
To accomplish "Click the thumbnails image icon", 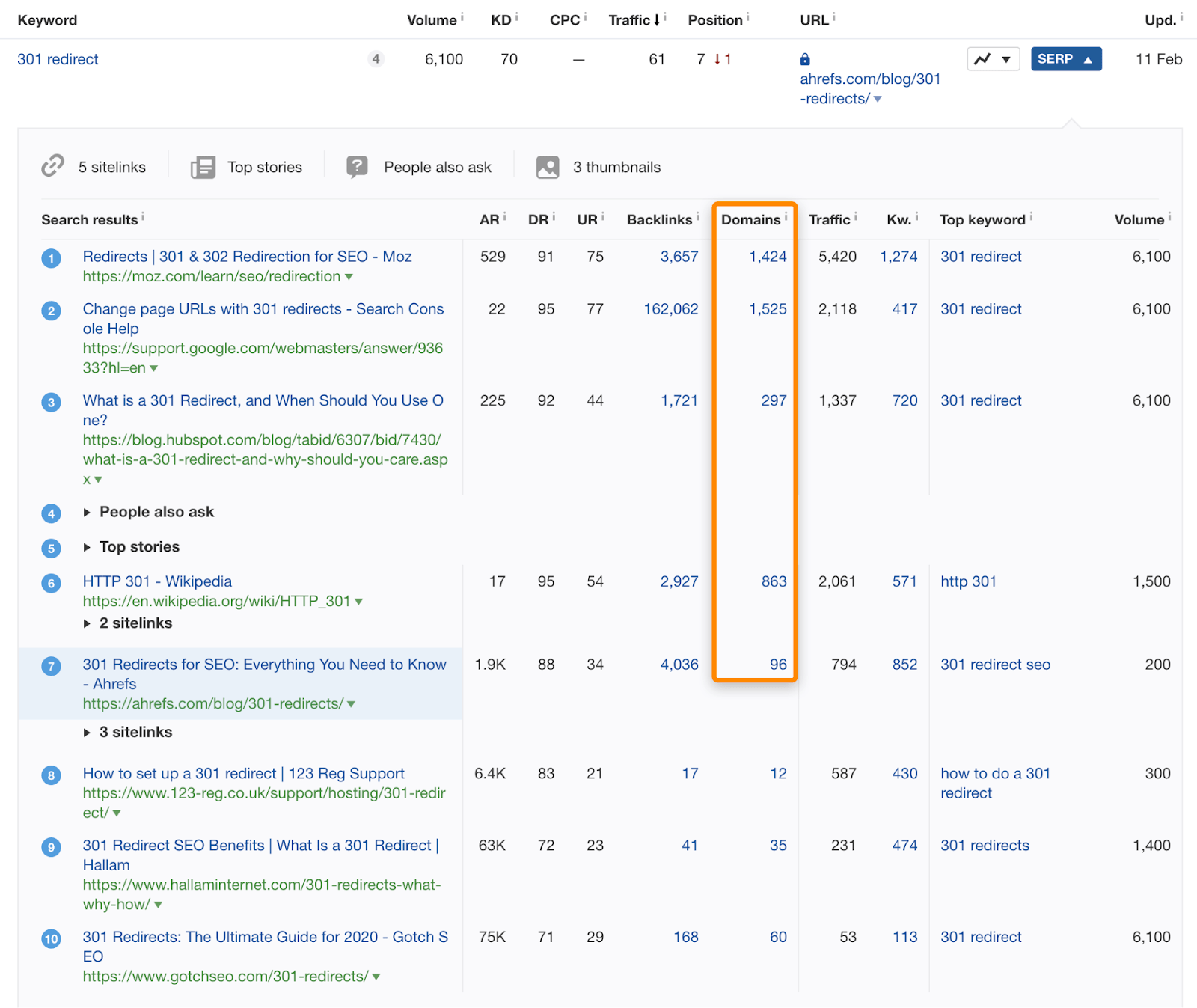I will click(x=548, y=166).
